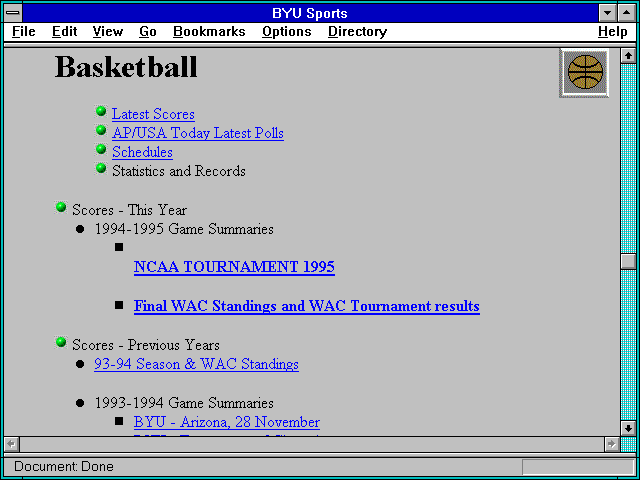Screen dimensions: 640x480
Task: Open the View menu
Action: click(x=108, y=31)
